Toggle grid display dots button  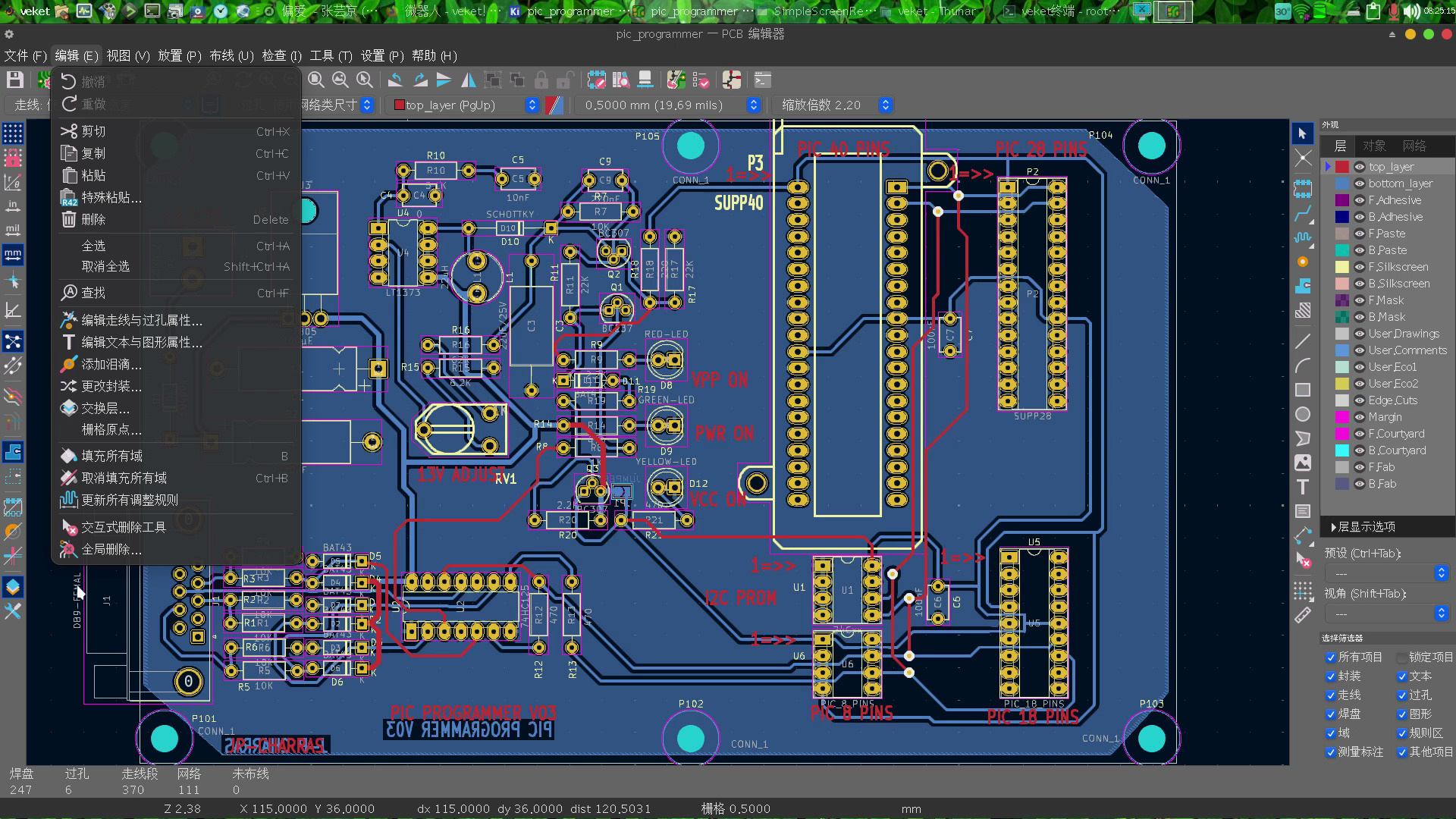tap(13, 133)
